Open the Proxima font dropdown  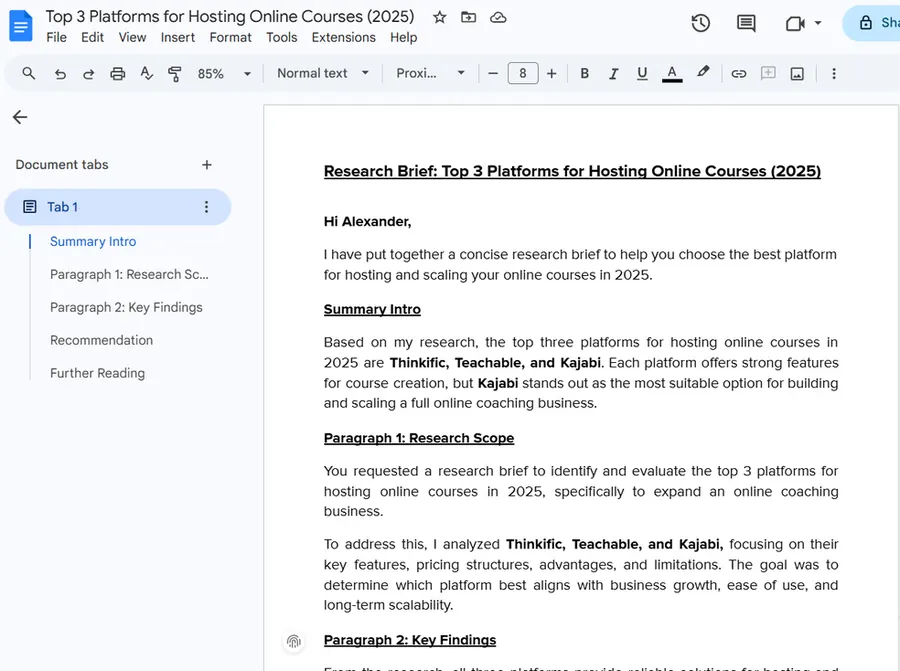click(430, 73)
